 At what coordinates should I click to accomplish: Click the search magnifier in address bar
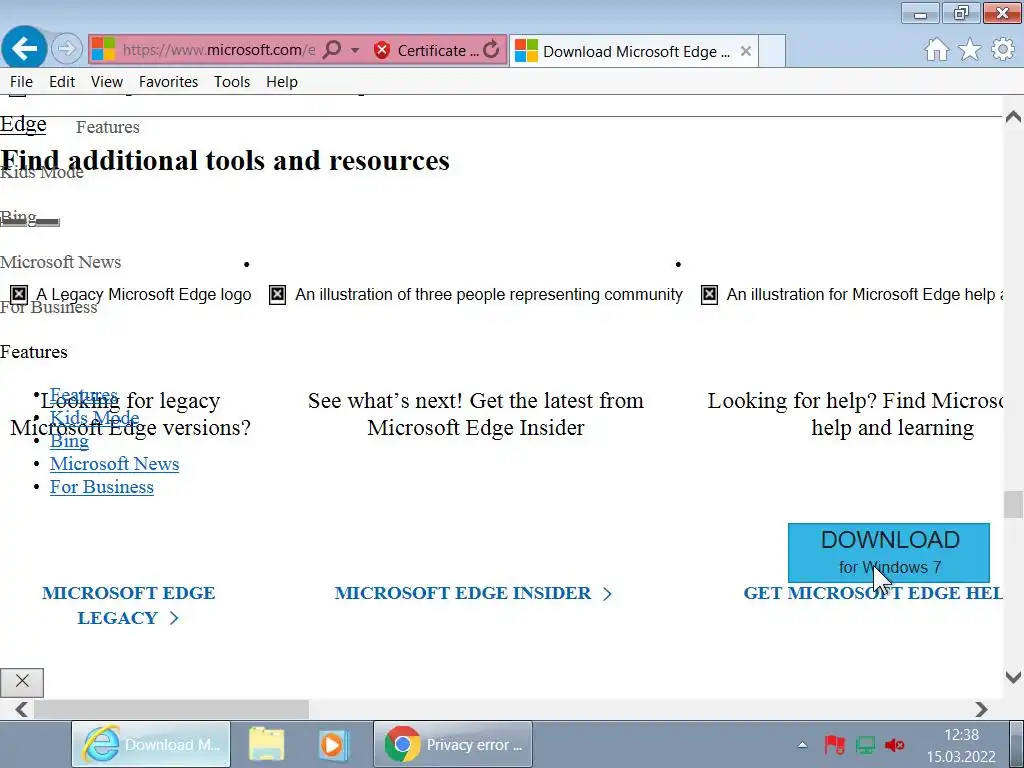pyautogui.click(x=332, y=50)
